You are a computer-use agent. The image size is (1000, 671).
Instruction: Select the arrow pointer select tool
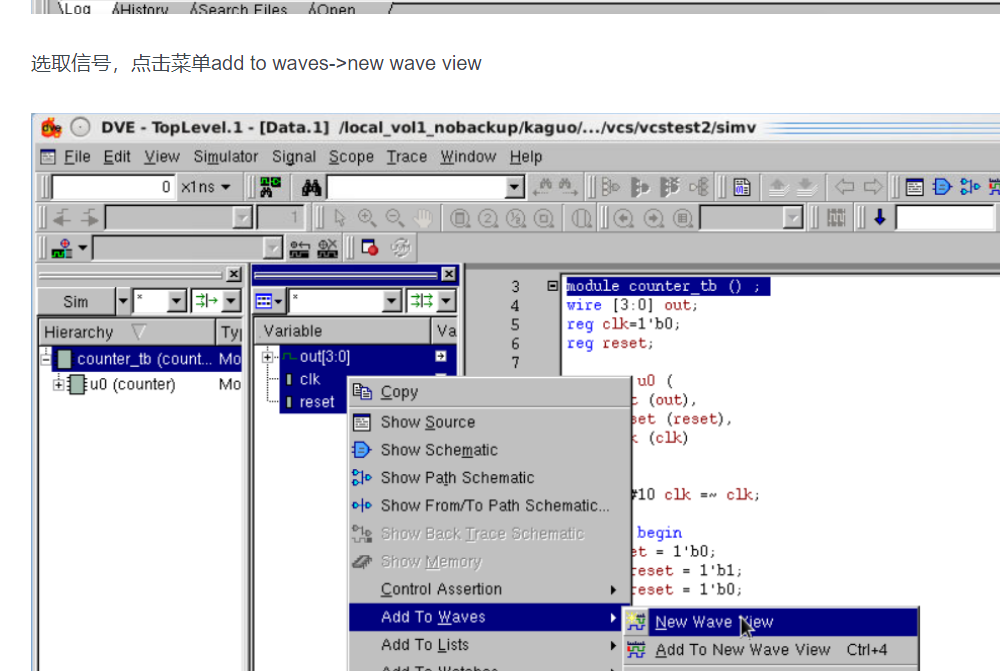(339, 216)
